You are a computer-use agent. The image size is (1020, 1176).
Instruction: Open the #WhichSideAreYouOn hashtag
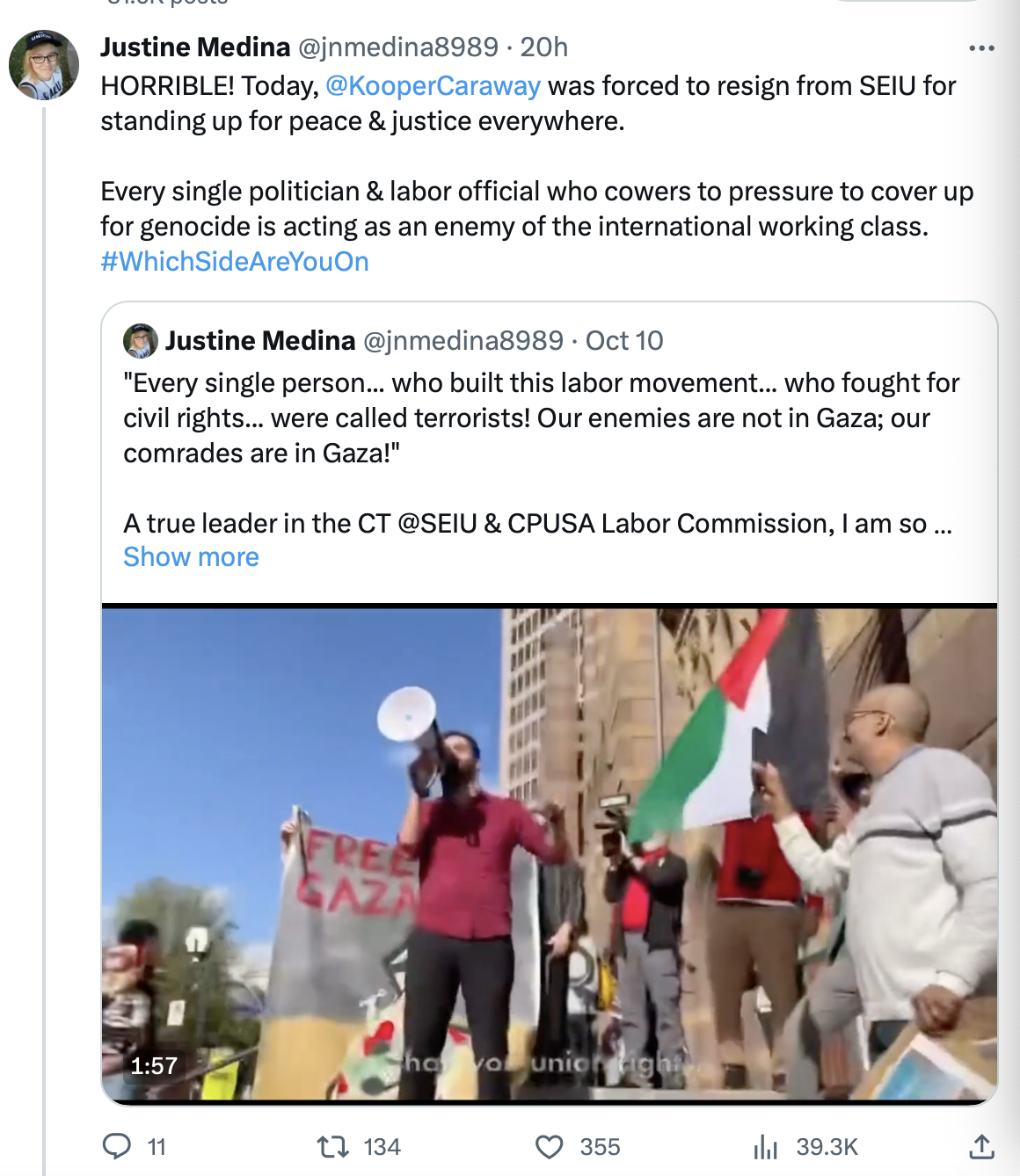tap(235, 262)
